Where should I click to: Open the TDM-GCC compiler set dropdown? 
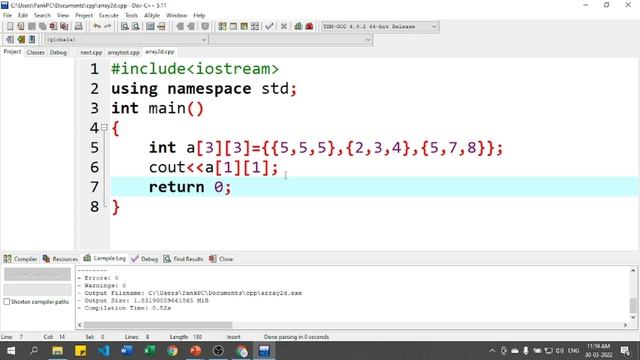(380, 27)
